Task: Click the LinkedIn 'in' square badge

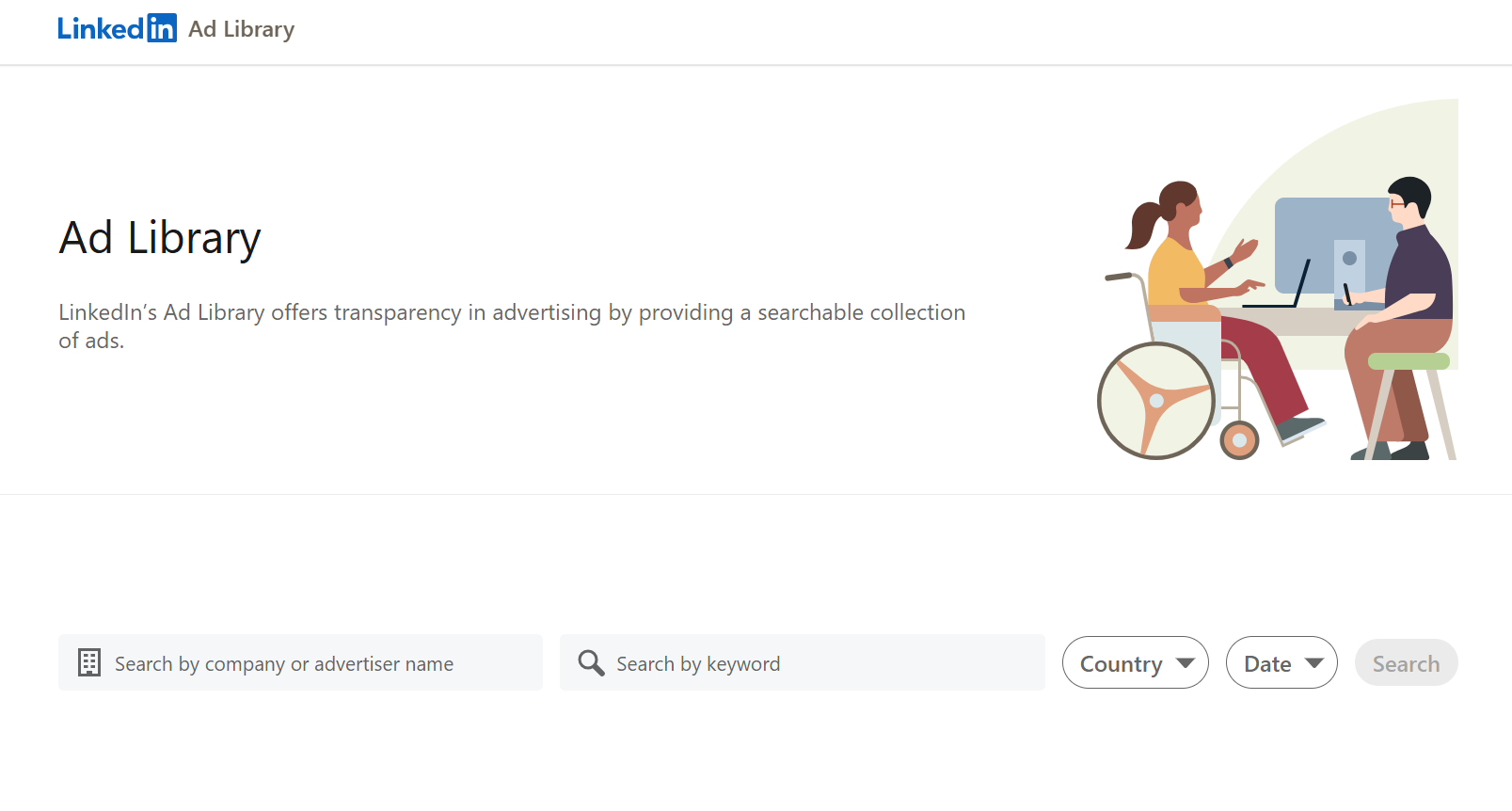Action: tap(162, 29)
